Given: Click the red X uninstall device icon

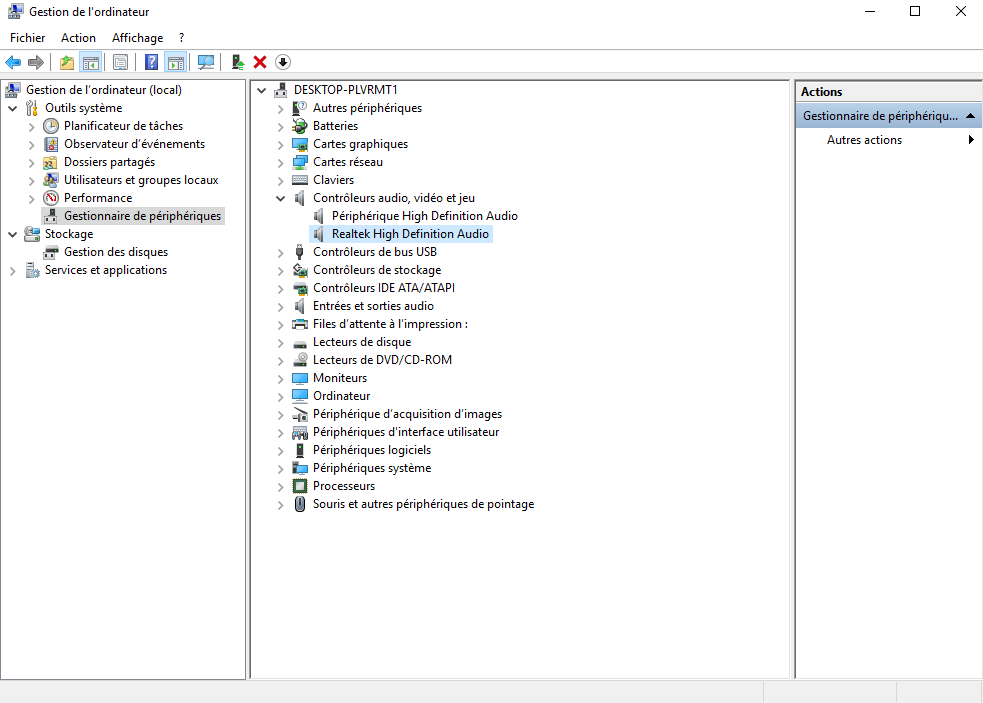Looking at the screenshot, I should click(x=260, y=62).
